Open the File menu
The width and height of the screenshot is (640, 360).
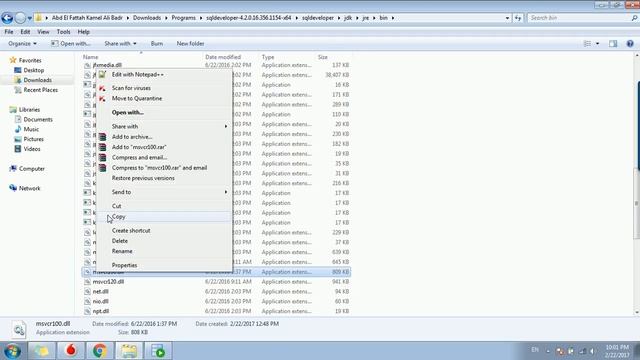(9, 32)
